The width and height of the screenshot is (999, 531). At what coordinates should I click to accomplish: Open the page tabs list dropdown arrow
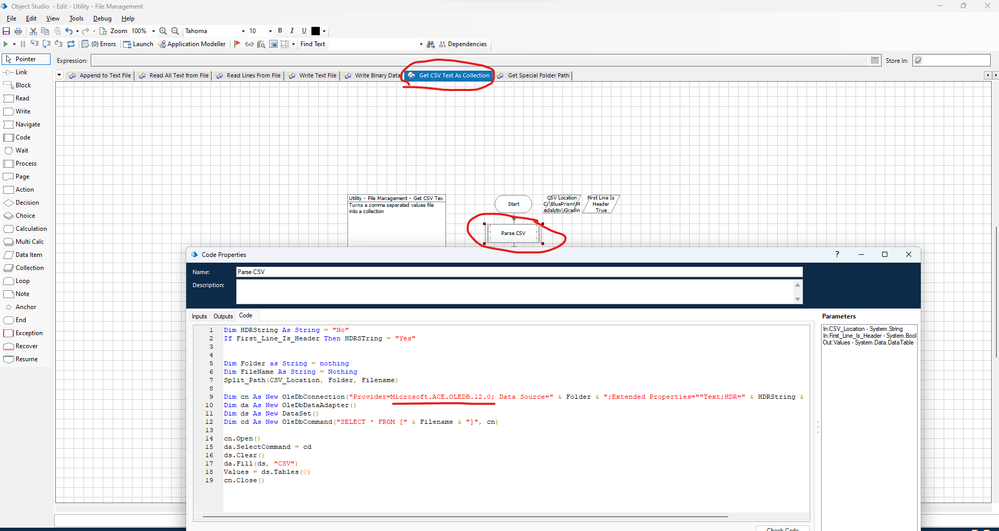click(x=59, y=75)
